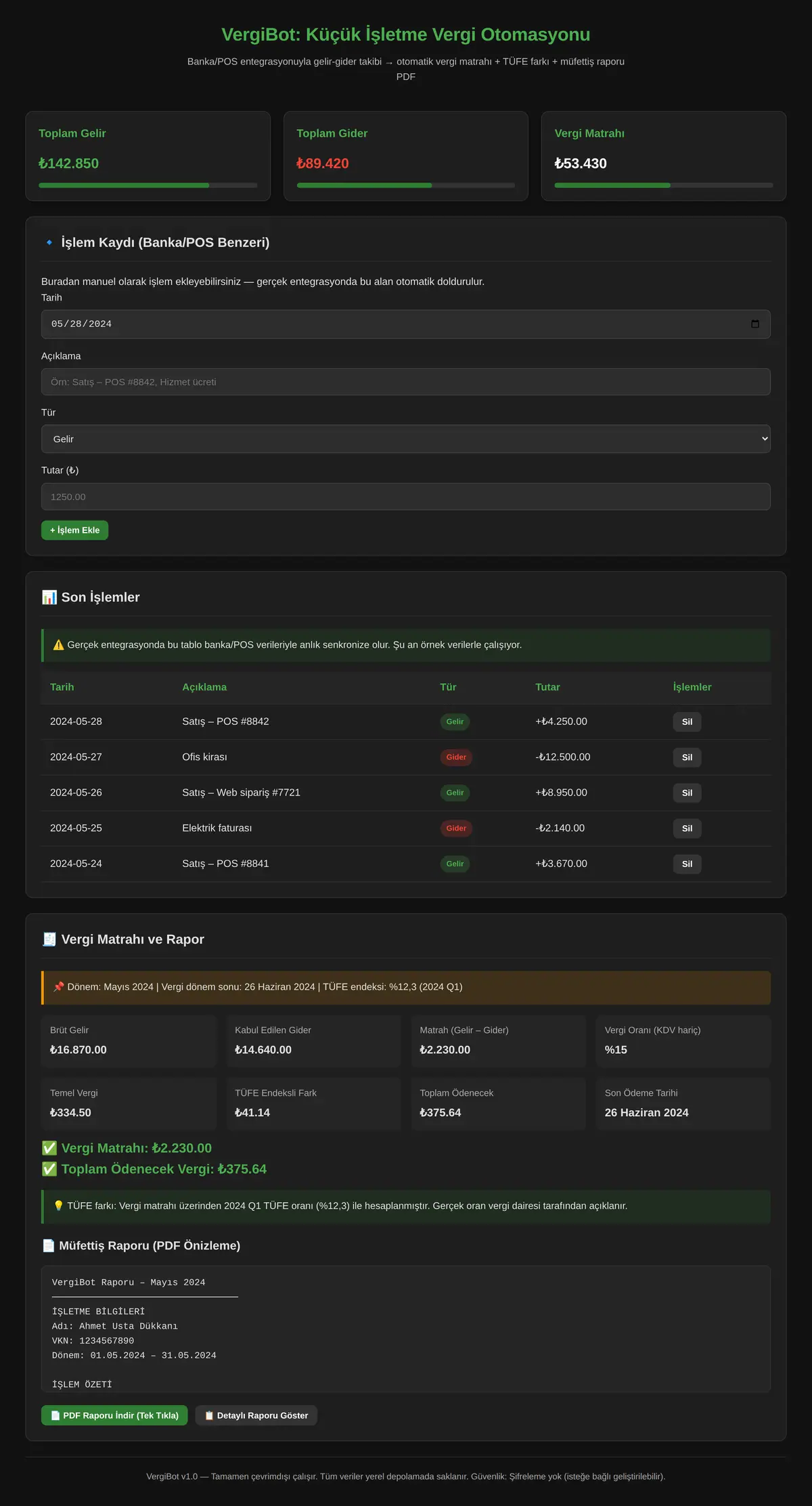Click the Vergi Oranı value %15
812x1506 pixels.
(x=616, y=1050)
